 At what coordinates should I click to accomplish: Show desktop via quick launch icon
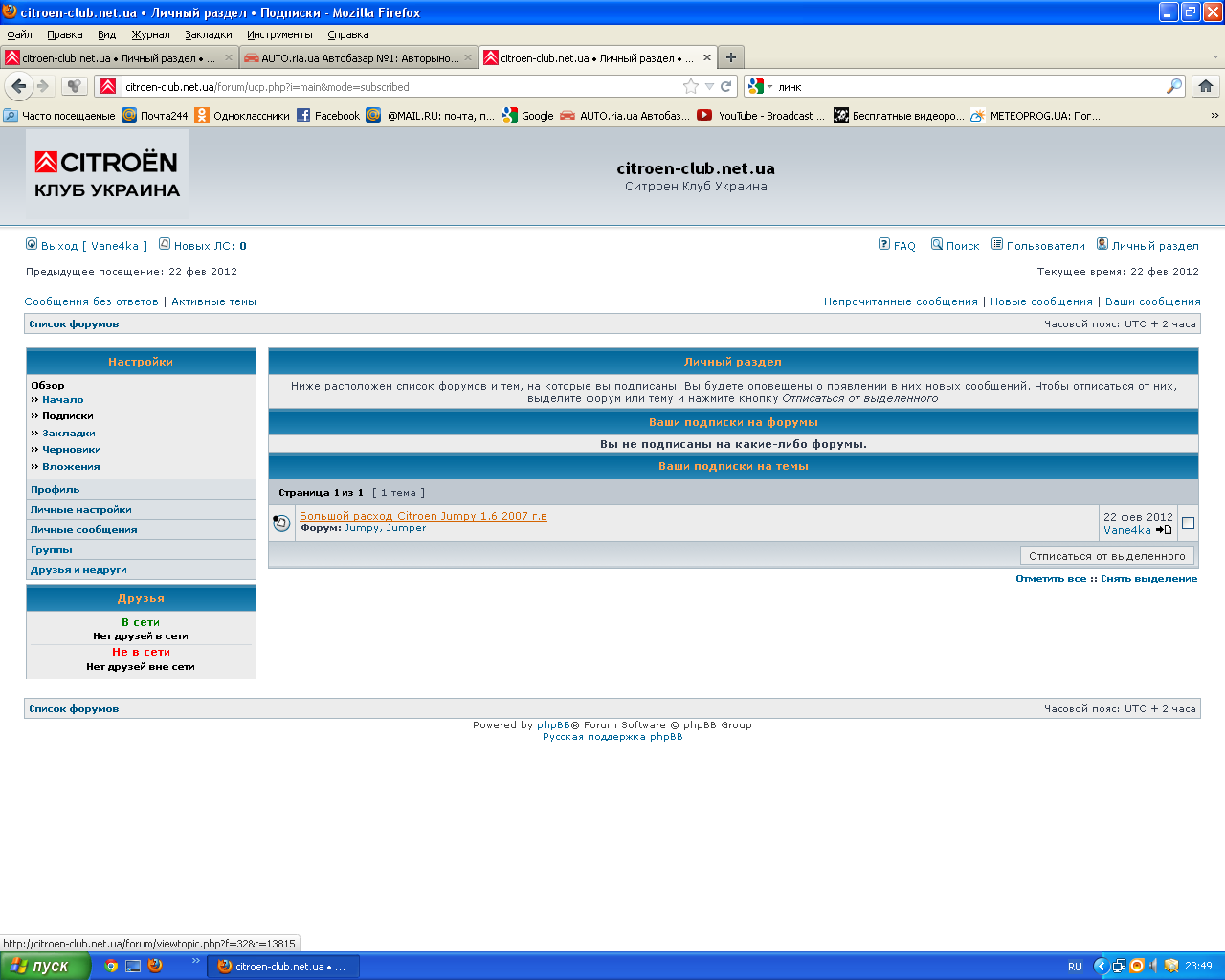coord(133,966)
